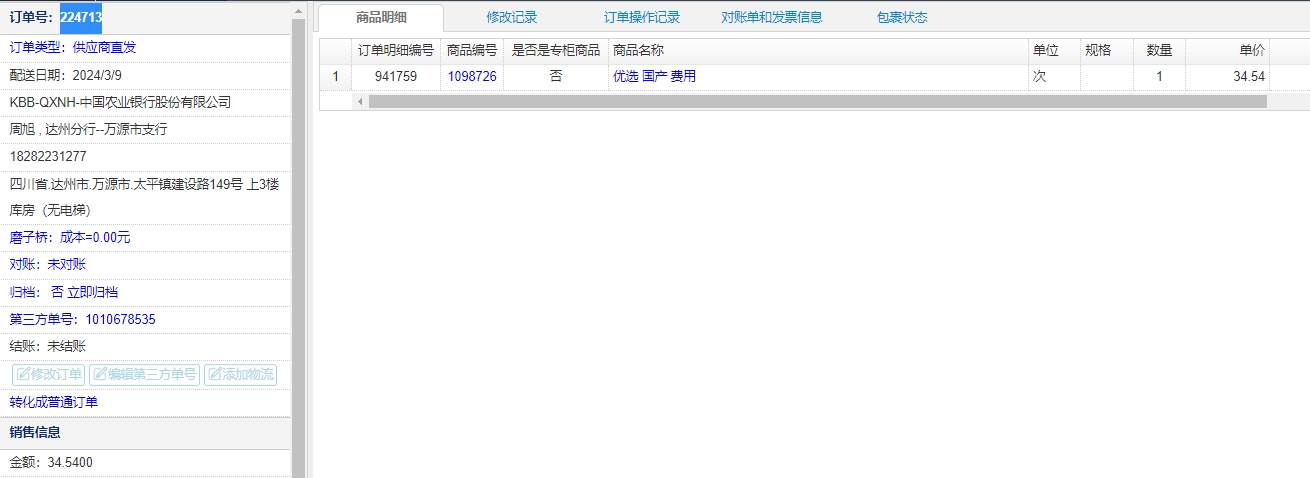The image size is (1310, 478).
Task: Click the 磨子桥:成本=0.00元 line
Action: coord(70,237)
